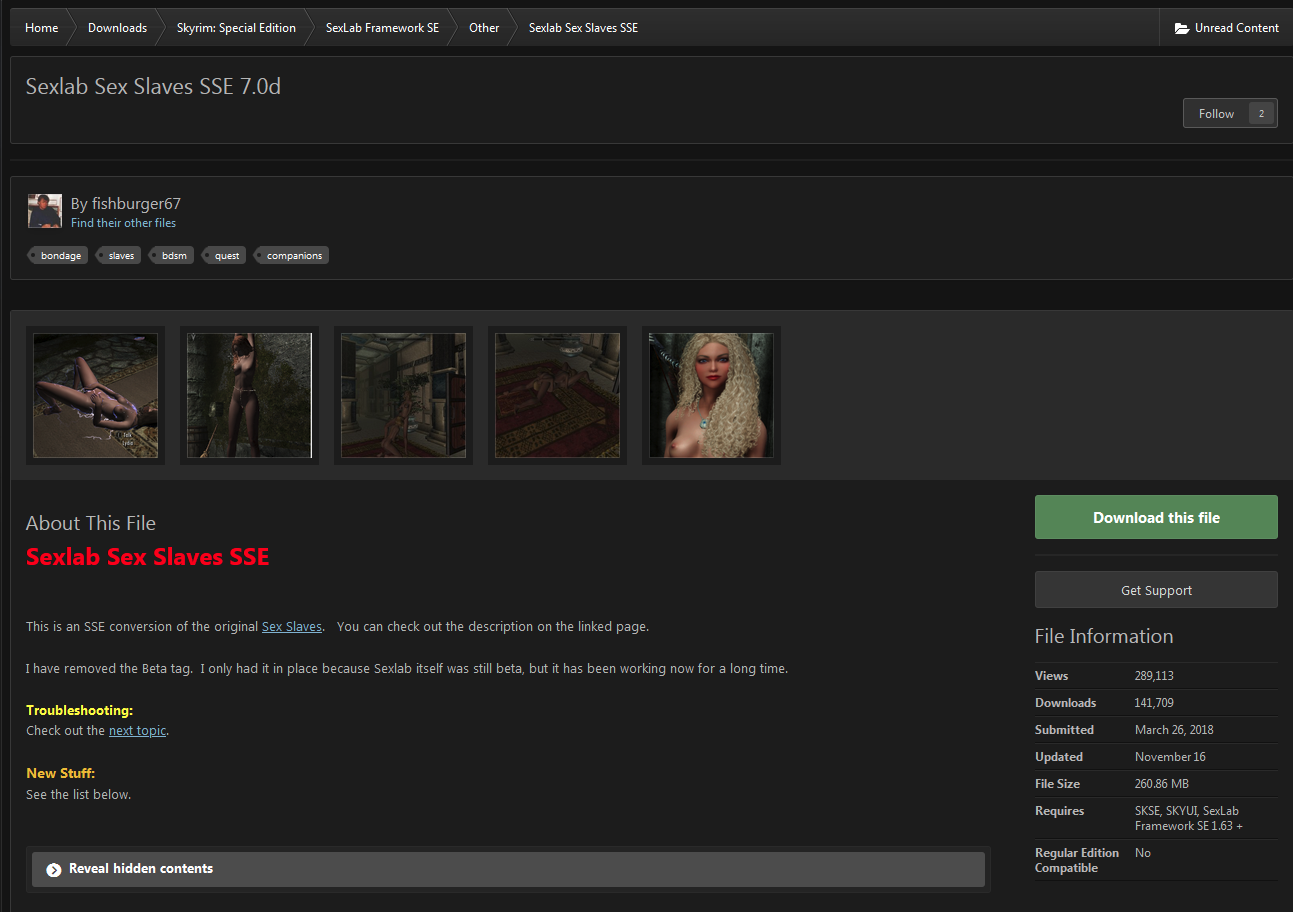Click Find their other files
Viewport: 1293px width, 912px height.
pos(123,223)
